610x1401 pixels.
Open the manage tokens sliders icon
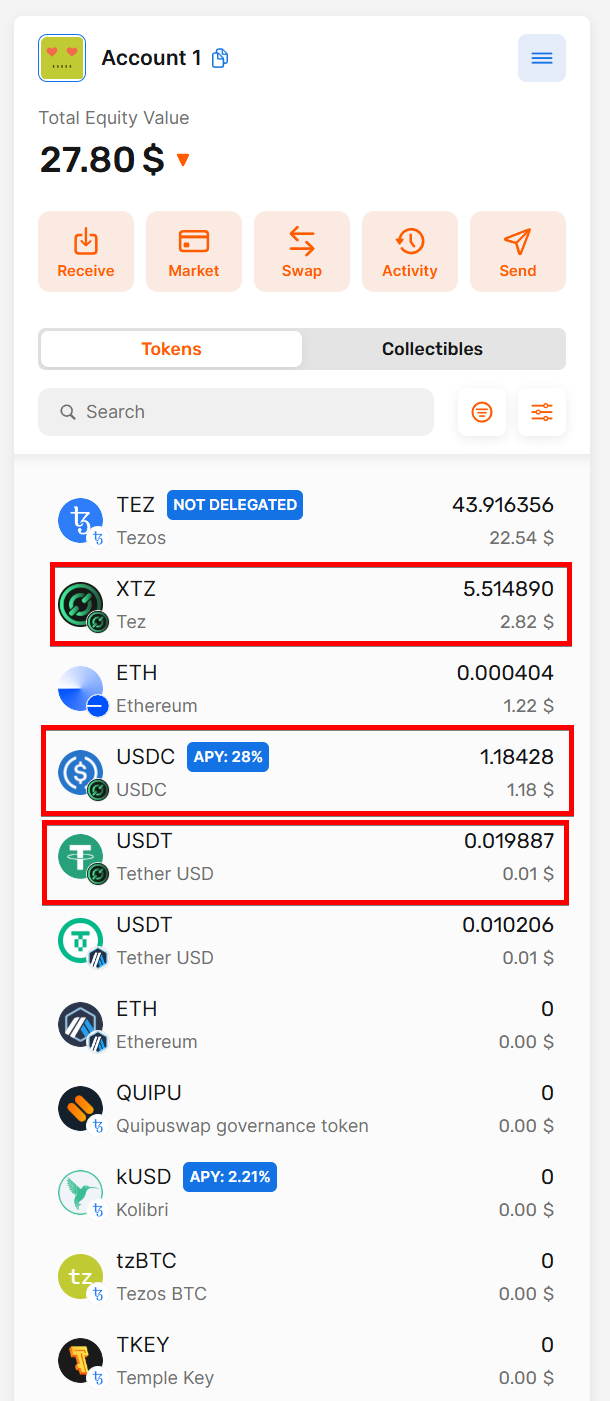[x=542, y=412]
